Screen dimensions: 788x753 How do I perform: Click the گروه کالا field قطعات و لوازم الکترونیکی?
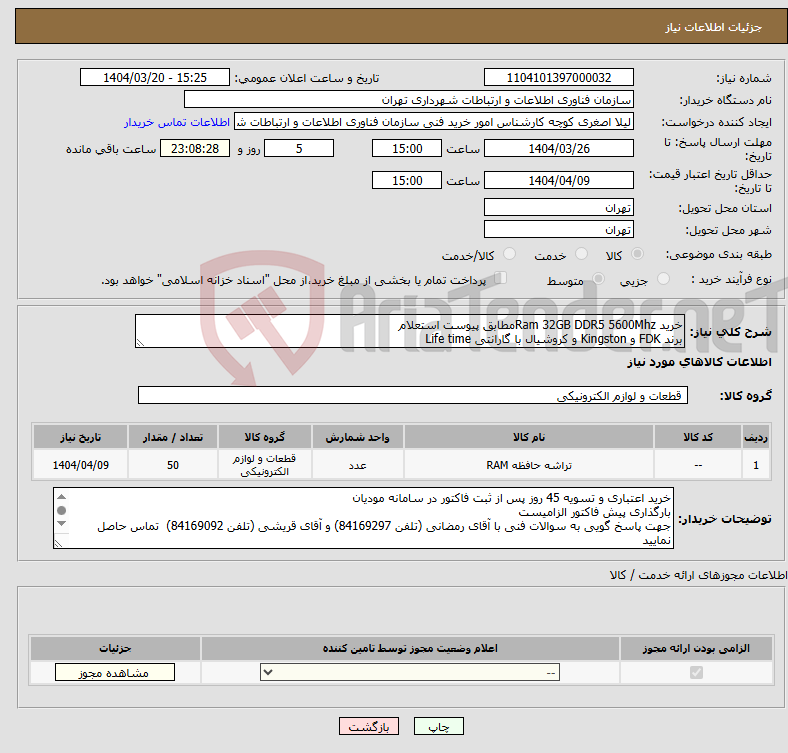point(413,395)
